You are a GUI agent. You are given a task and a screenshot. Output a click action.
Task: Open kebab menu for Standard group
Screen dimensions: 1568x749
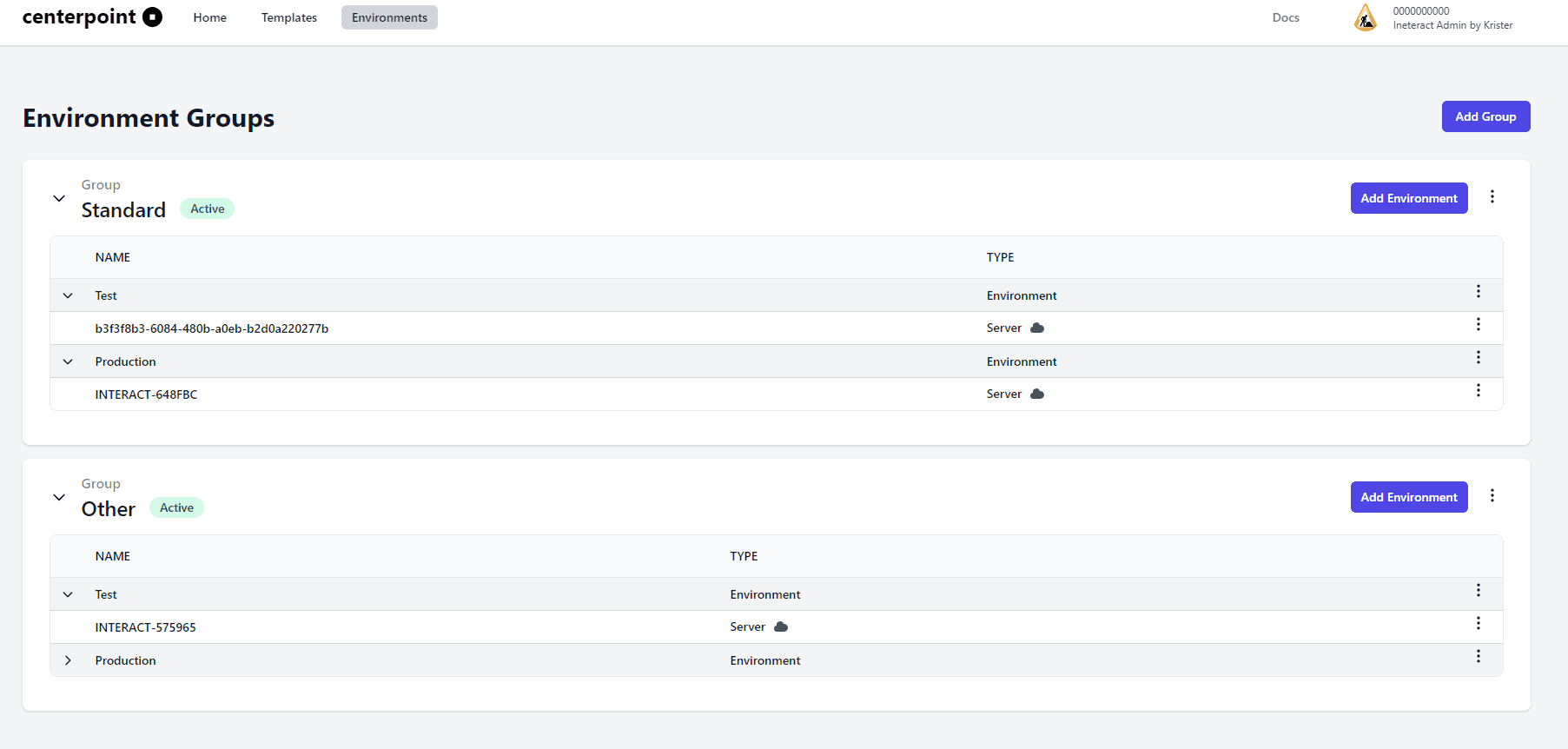(x=1492, y=197)
